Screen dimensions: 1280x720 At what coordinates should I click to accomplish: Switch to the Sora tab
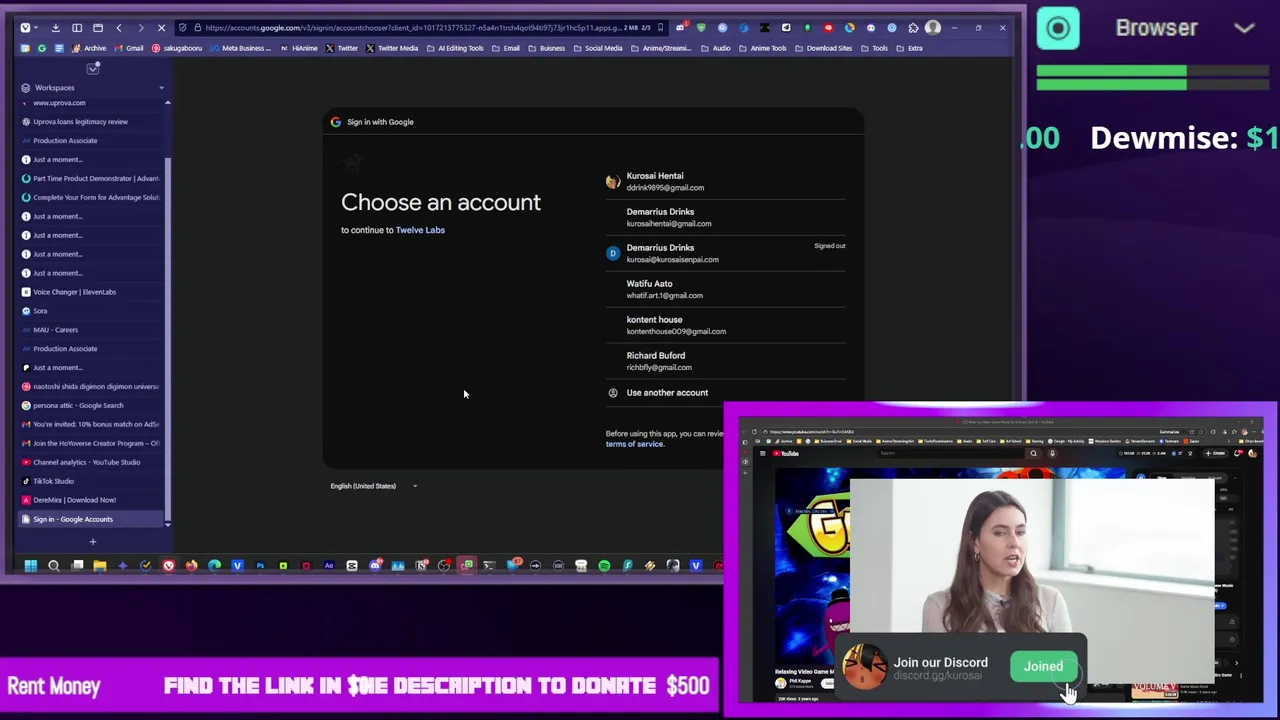[x=90, y=311]
